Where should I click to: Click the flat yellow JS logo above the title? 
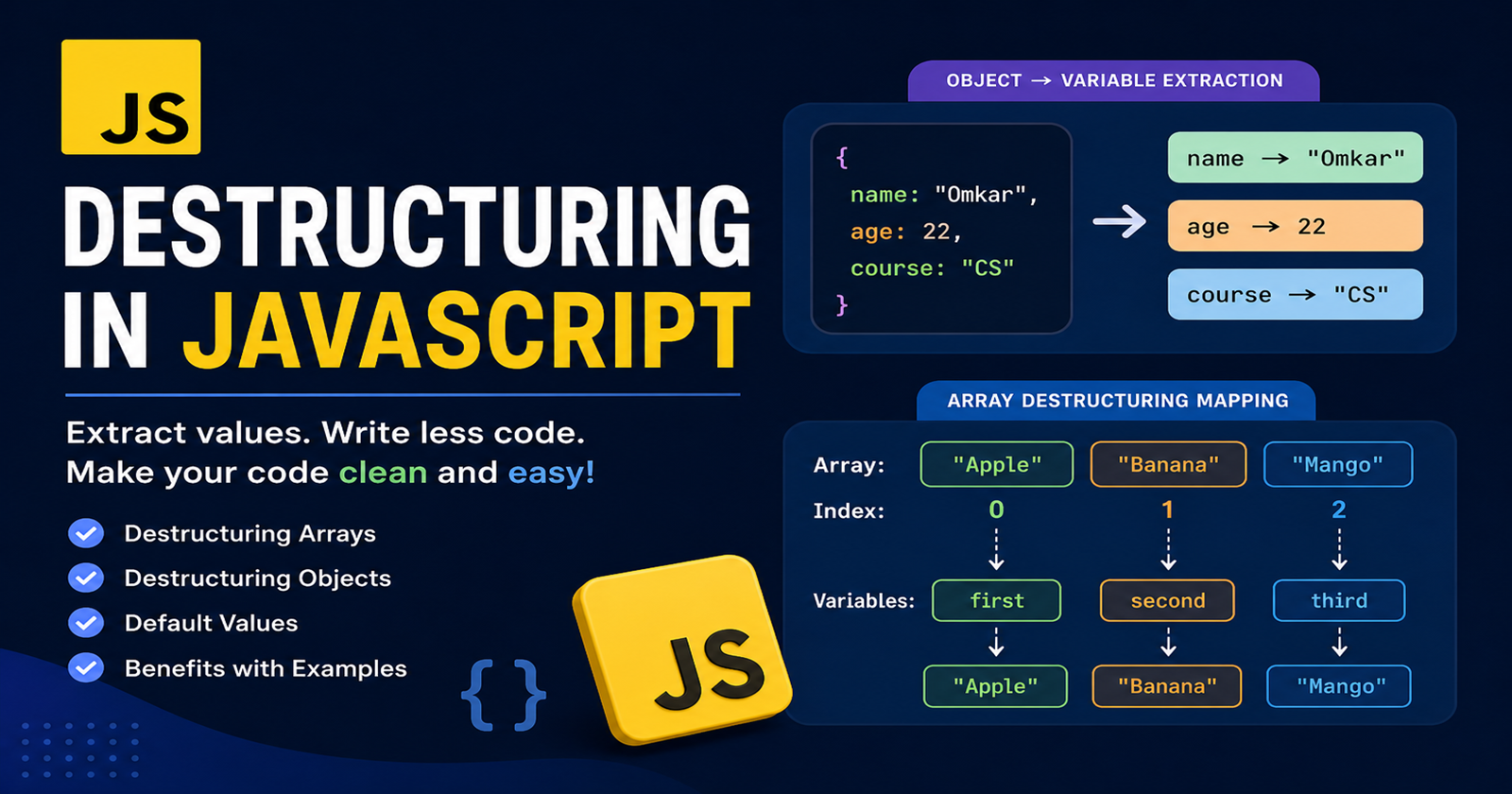[x=130, y=96]
